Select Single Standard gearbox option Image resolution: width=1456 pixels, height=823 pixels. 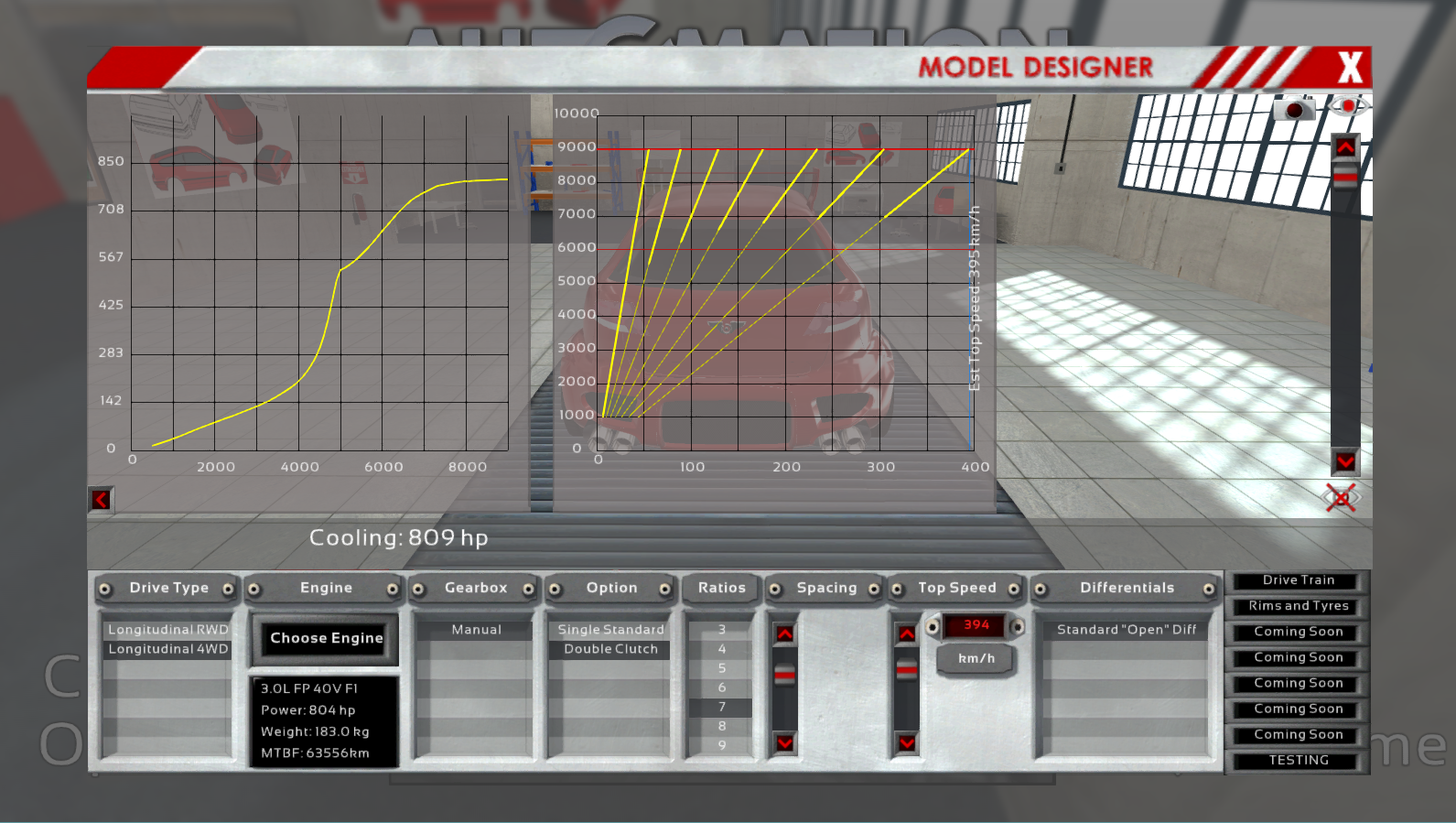(610, 630)
